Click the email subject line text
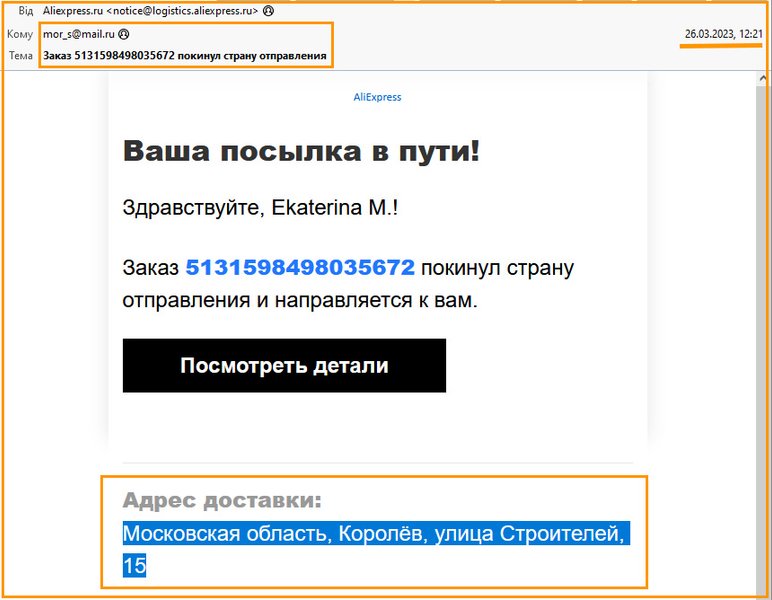This screenshot has height=600, width=772. pos(185,56)
